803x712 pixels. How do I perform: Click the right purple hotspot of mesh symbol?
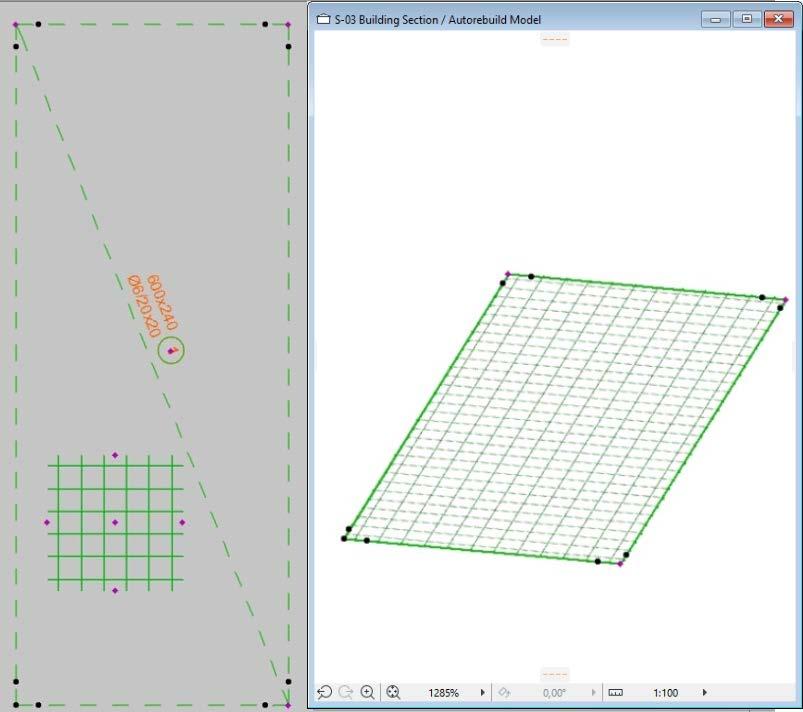182,522
